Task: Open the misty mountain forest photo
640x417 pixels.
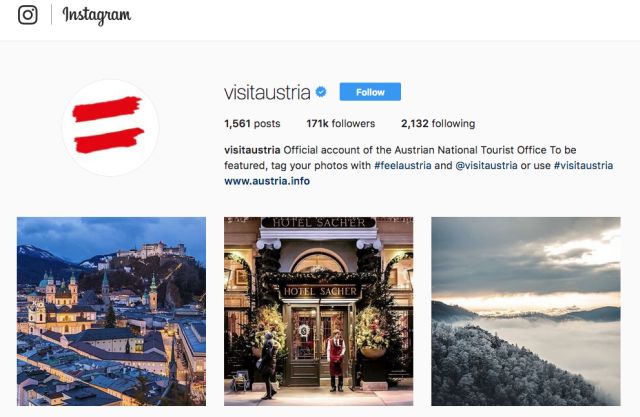Action: (525, 311)
